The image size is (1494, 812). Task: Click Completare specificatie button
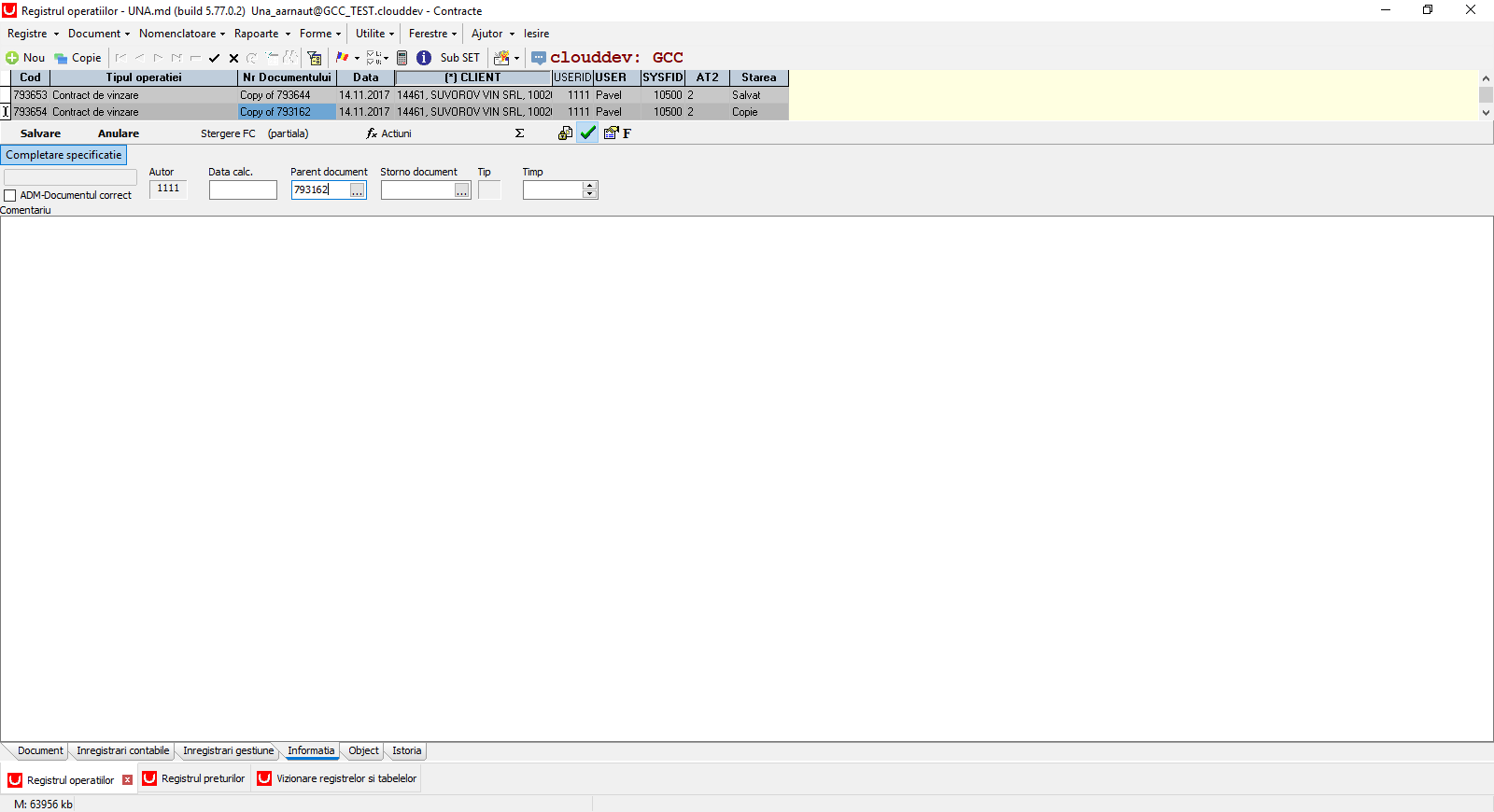click(63, 155)
